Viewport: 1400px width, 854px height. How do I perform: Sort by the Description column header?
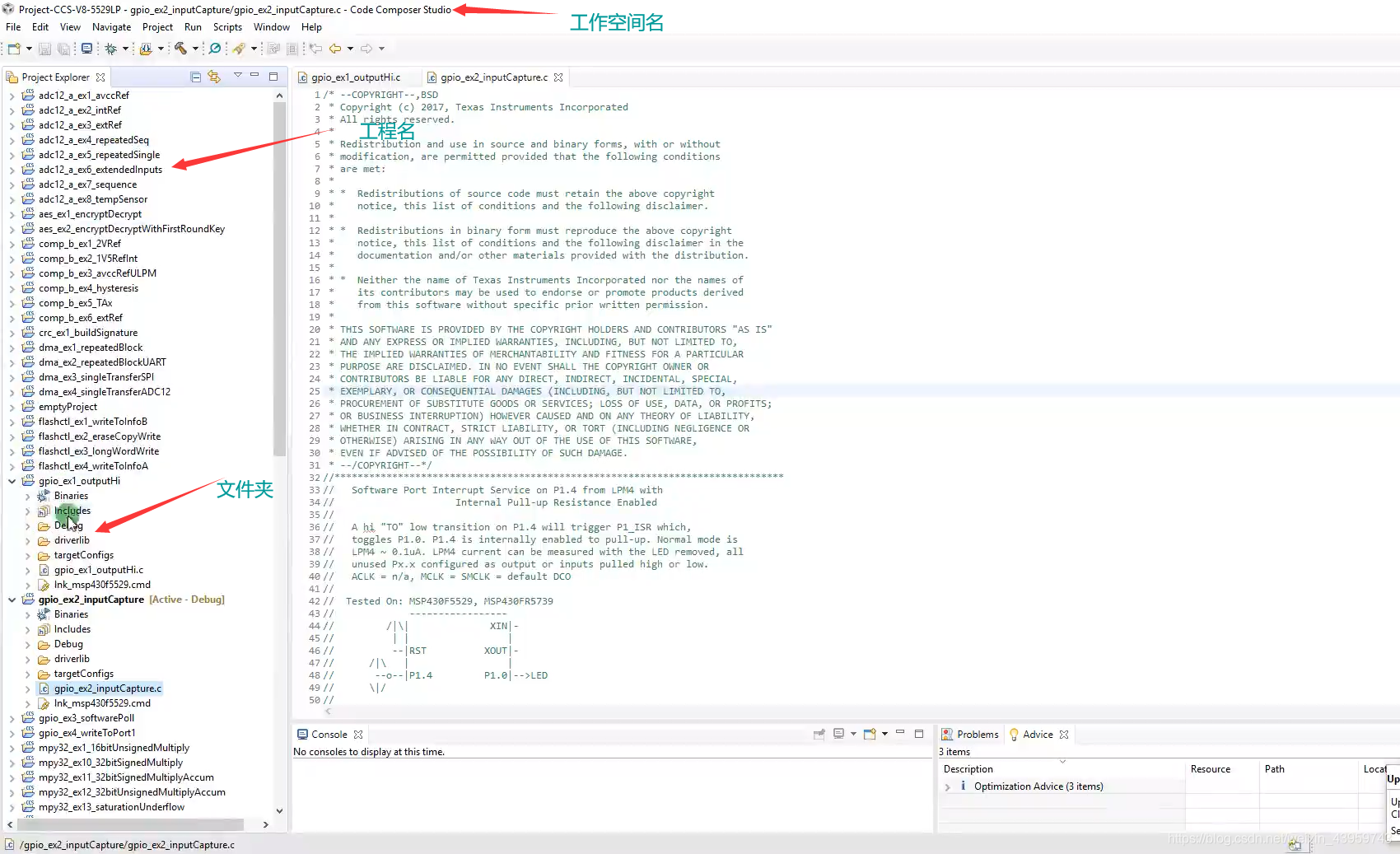[1062, 769]
